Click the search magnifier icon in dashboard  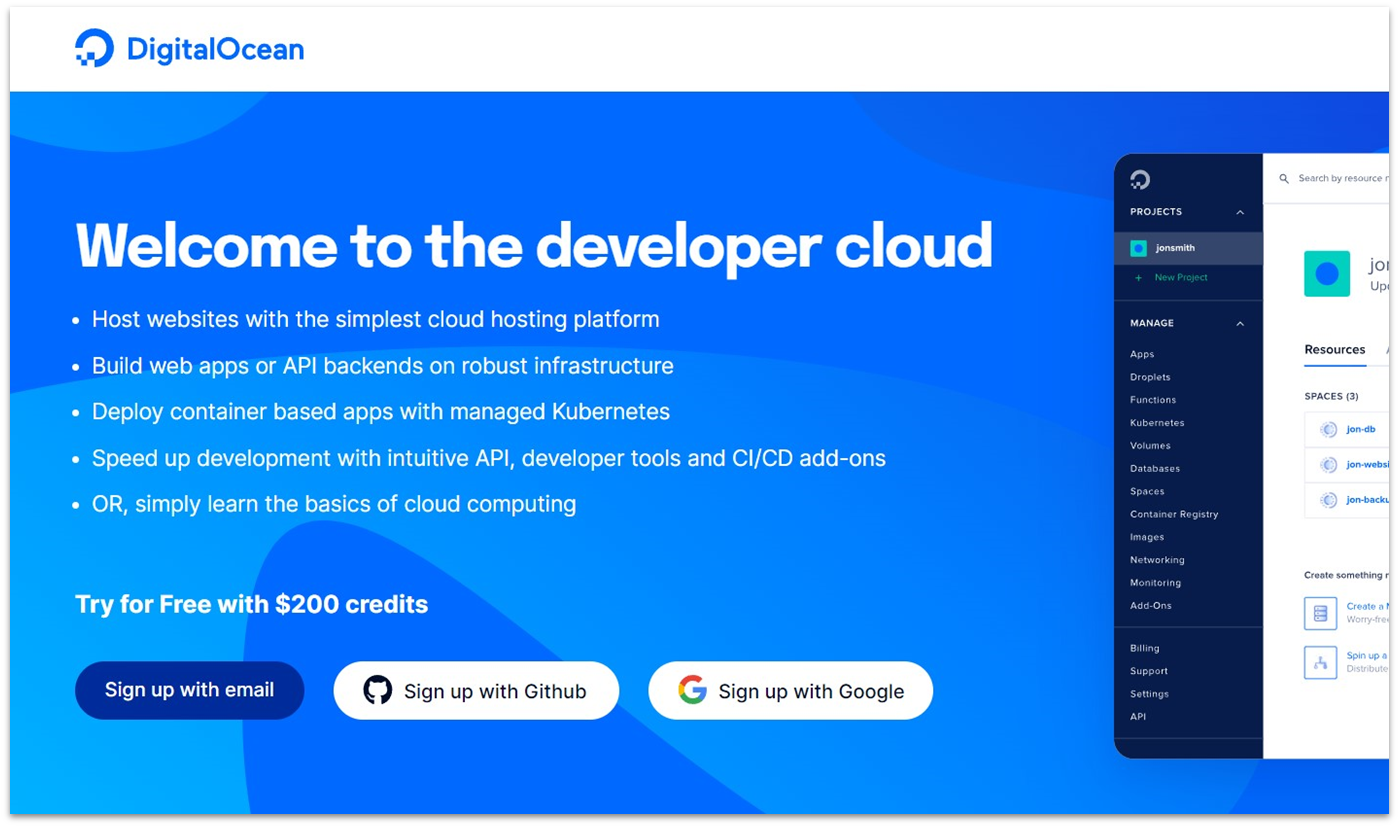[1284, 179]
